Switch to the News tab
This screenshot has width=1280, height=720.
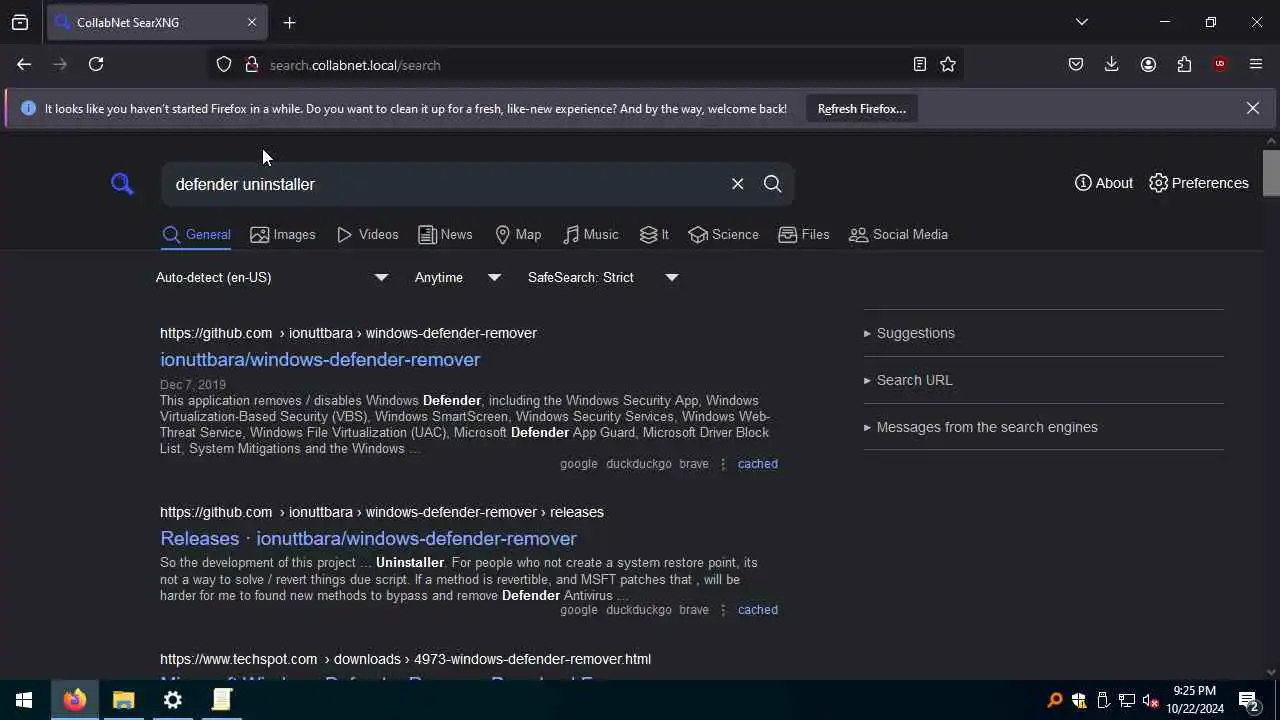(445, 234)
